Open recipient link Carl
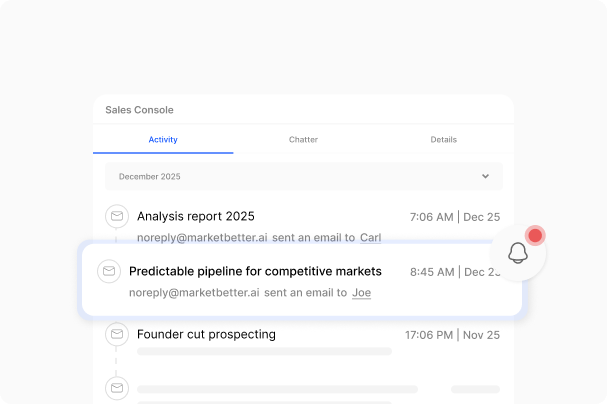Screen dimensions: 607x404 (x=370, y=238)
